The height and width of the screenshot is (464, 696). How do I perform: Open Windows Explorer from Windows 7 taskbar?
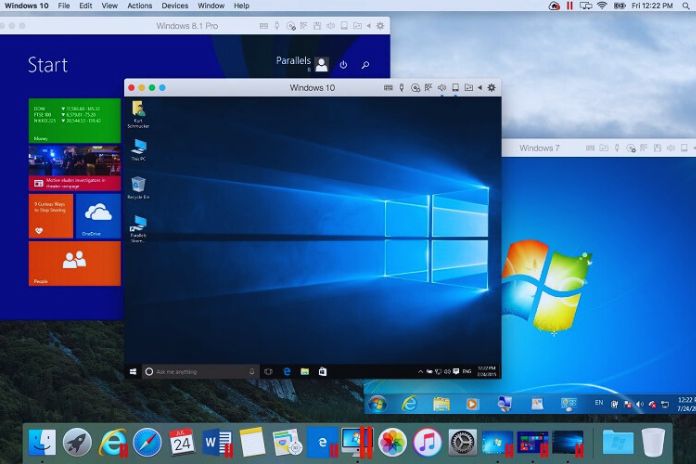tap(441, 404)
